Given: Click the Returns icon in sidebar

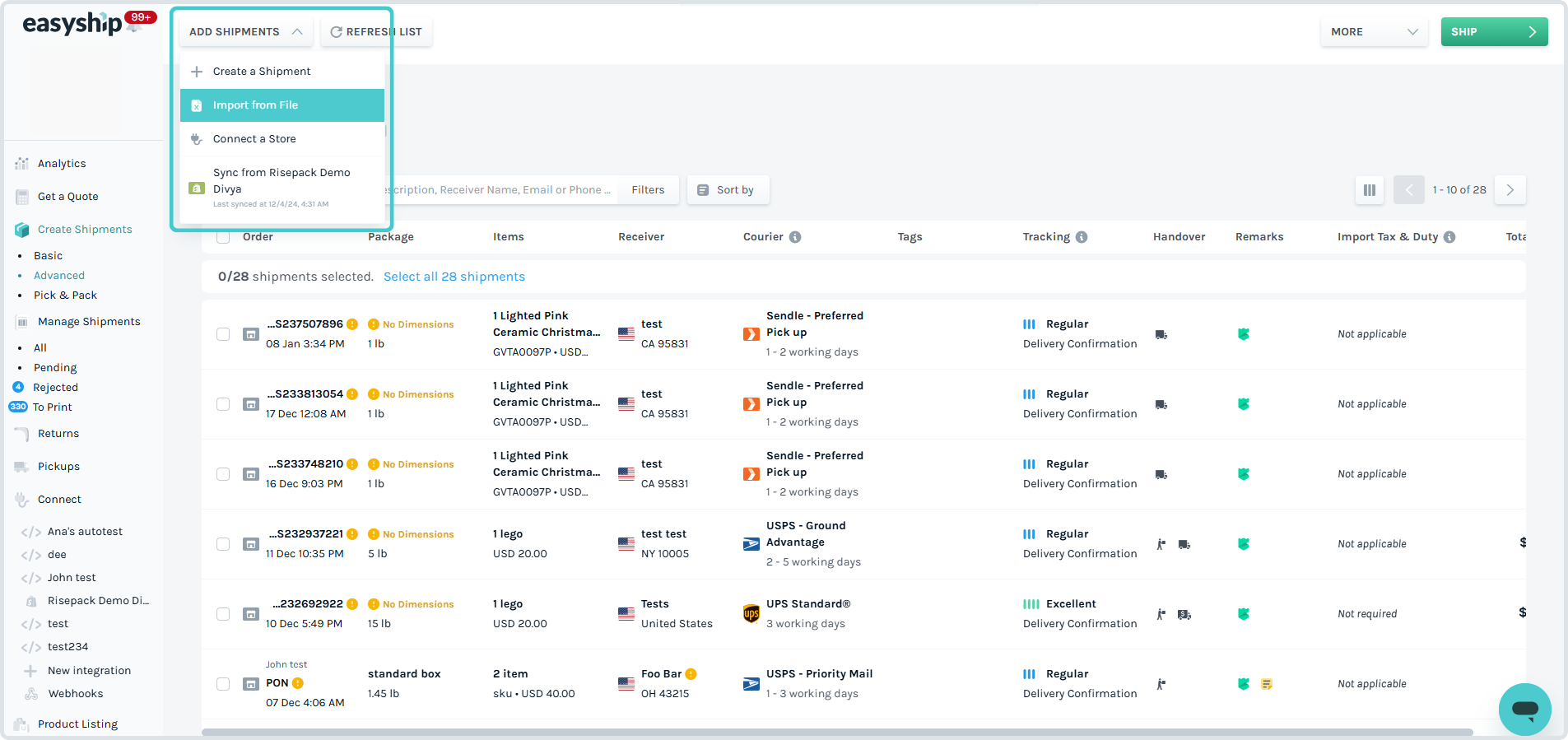Looking at the screenshot, I should pyautogui.click(x=22, y=434).
